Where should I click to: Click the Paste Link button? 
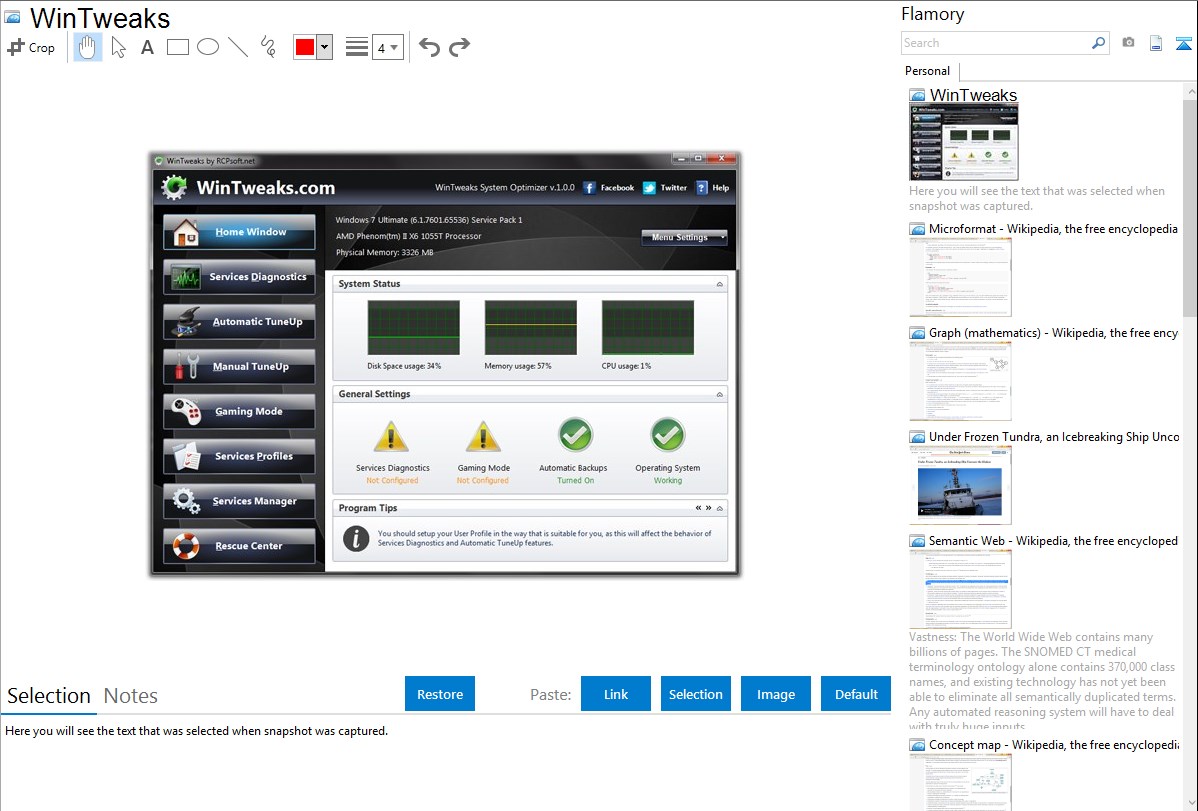(x=616, y=694)
